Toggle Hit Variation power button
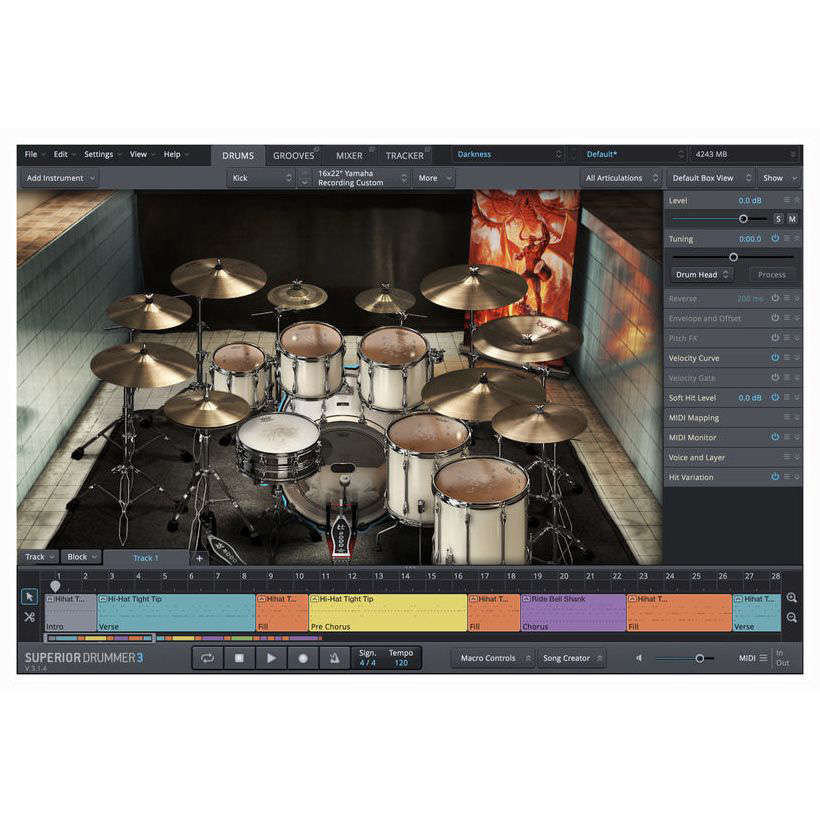This screenshot has width=820, height=820. (775, 476)
